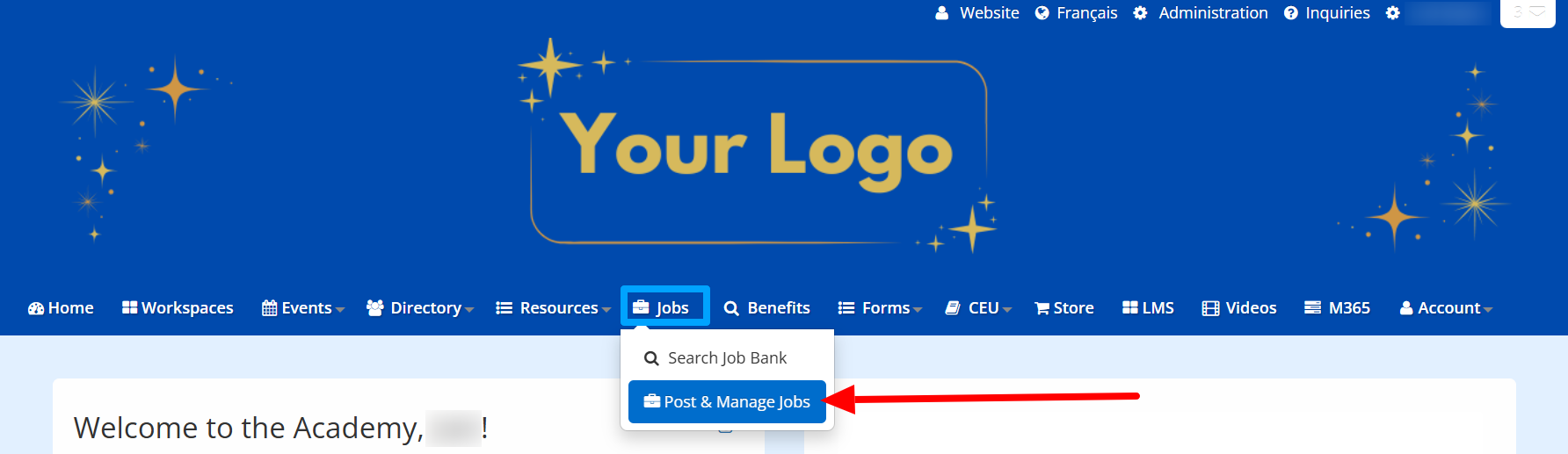
Task: Open the LMS grid icon
Action: 1130,307
